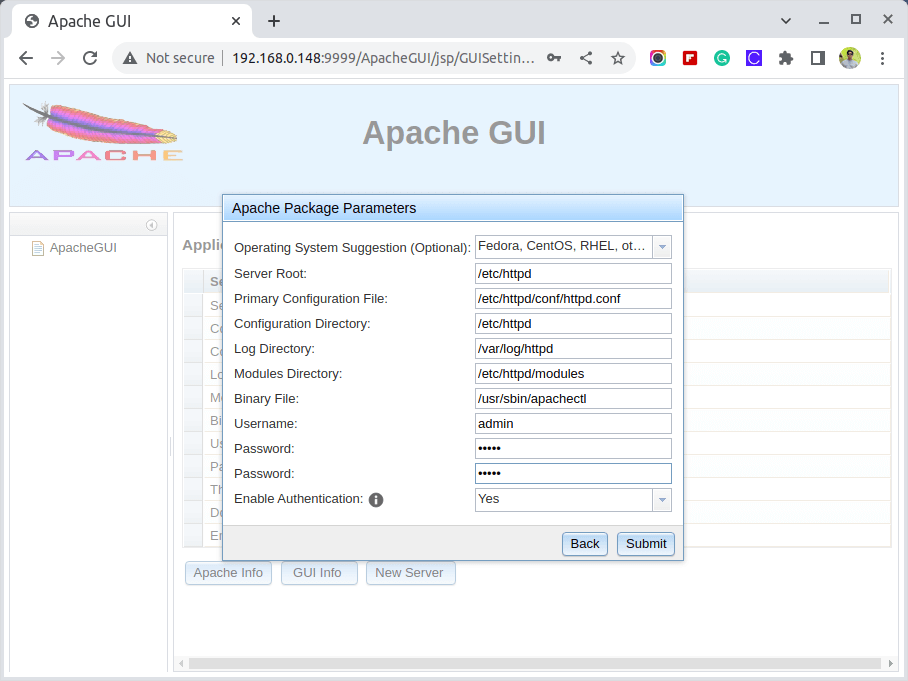Click the Binary File path field

572,399
